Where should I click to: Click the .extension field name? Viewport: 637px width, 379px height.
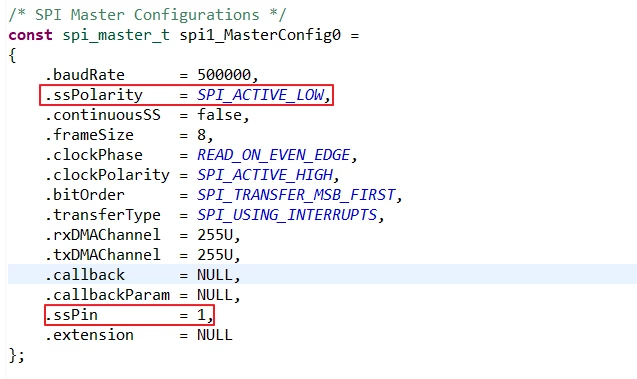click(x=89, y=335)
